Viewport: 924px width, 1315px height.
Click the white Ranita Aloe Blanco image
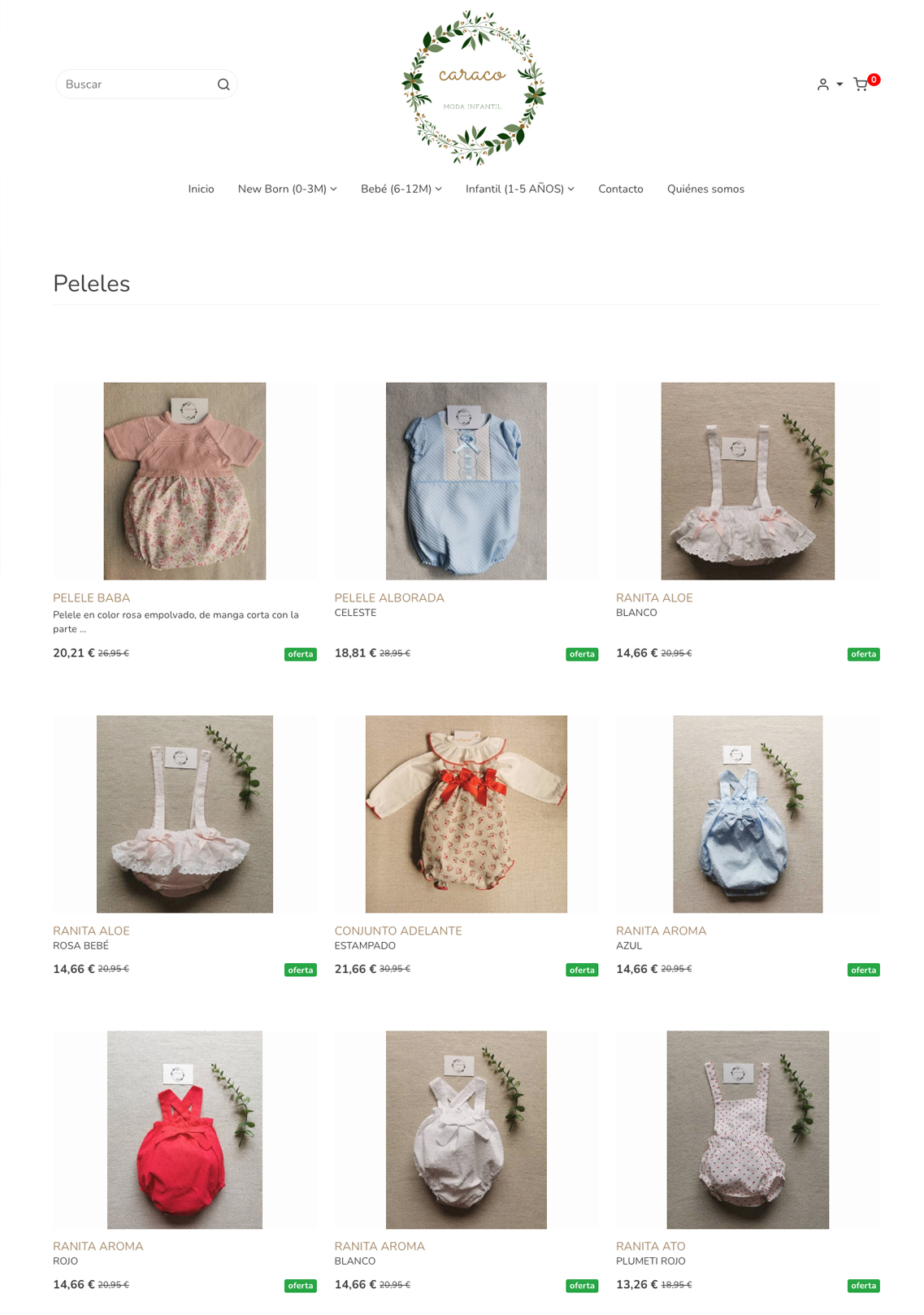[748, 481]
